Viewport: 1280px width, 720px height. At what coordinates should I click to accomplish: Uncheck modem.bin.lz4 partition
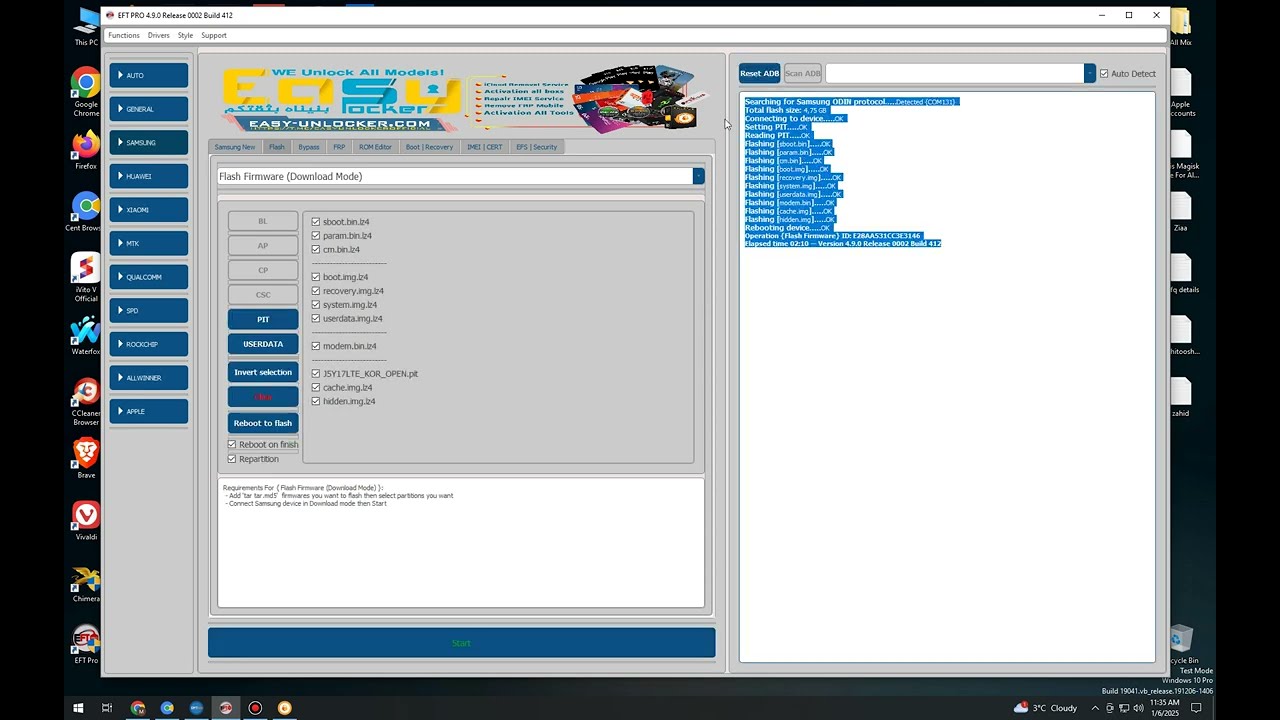tap(316, 346)
